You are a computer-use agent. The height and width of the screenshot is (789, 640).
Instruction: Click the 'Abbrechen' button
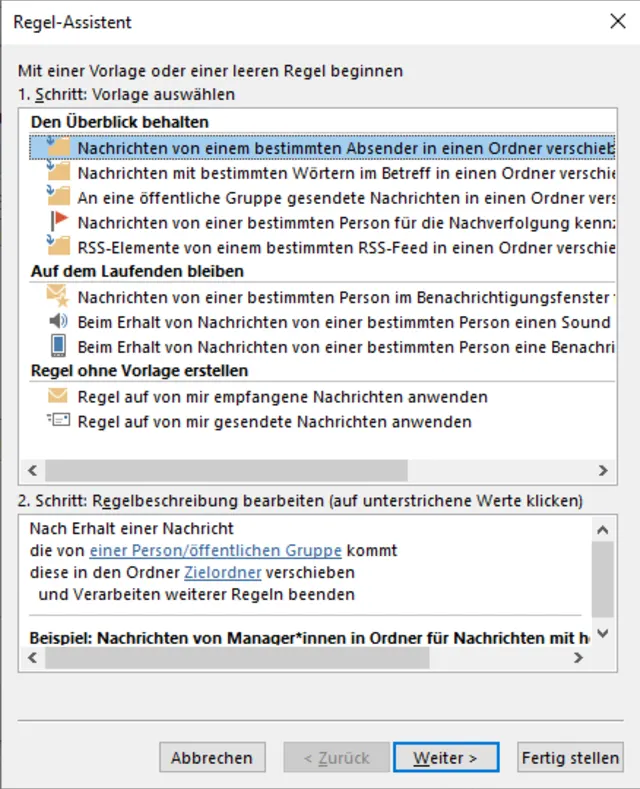[212, 758]
